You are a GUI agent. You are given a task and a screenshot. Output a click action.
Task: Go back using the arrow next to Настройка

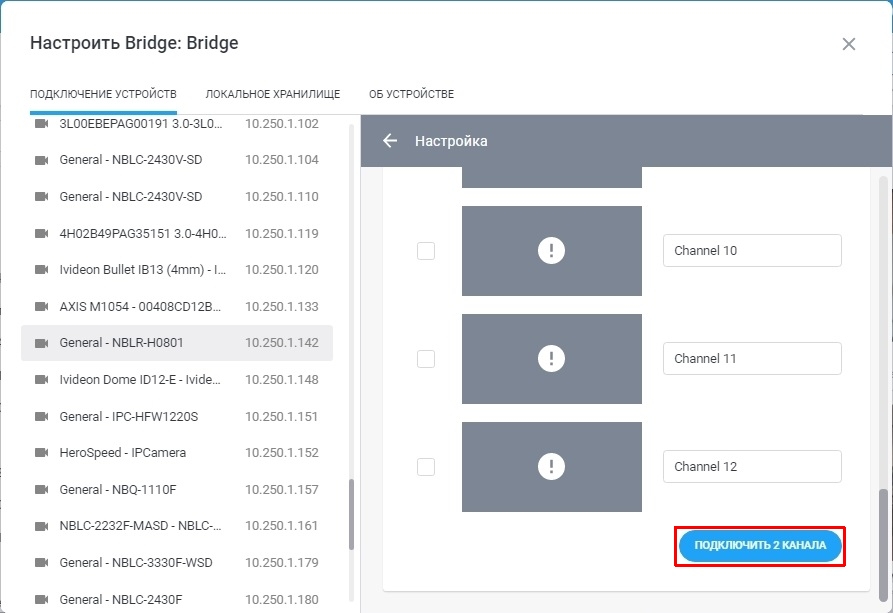pos(390,141)
